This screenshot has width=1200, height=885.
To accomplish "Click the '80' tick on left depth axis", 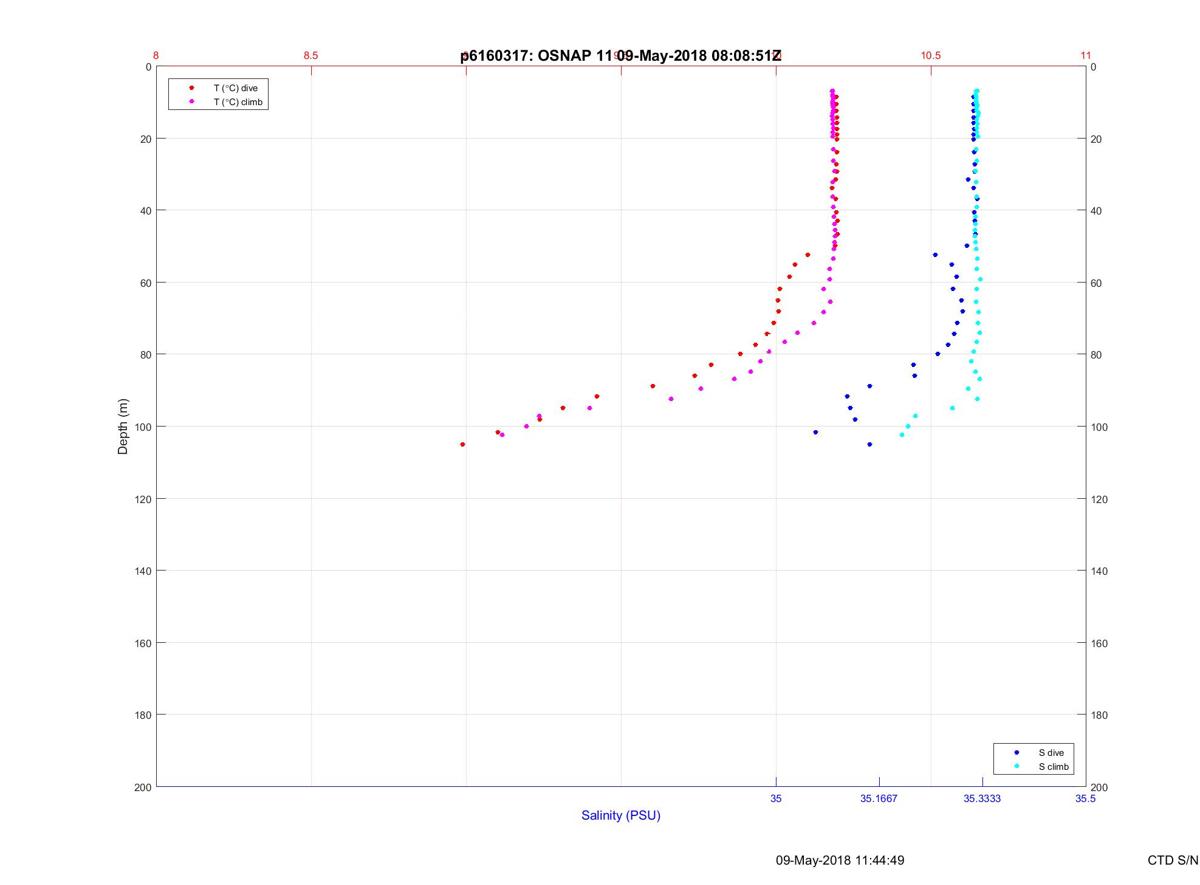I will point(145,355).
